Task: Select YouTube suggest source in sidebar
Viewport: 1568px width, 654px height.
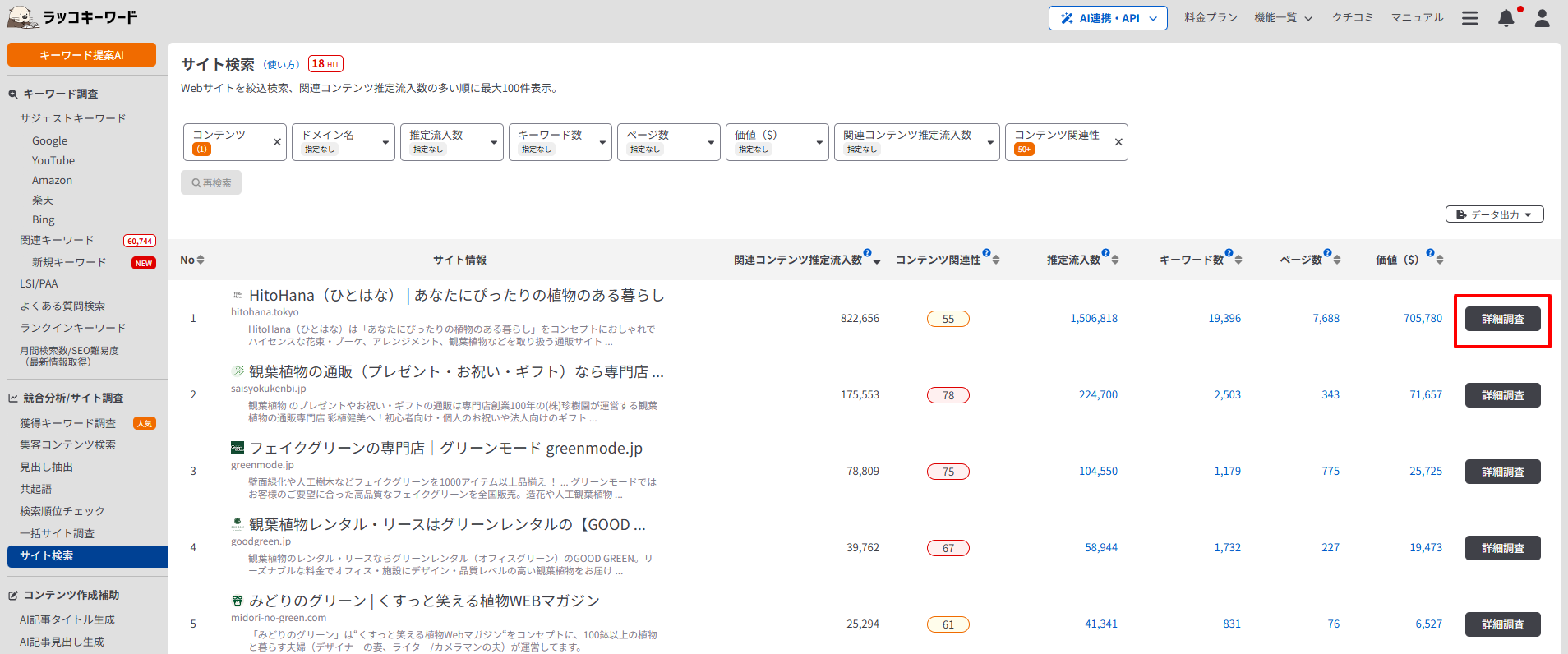Action: click(53, 160)
